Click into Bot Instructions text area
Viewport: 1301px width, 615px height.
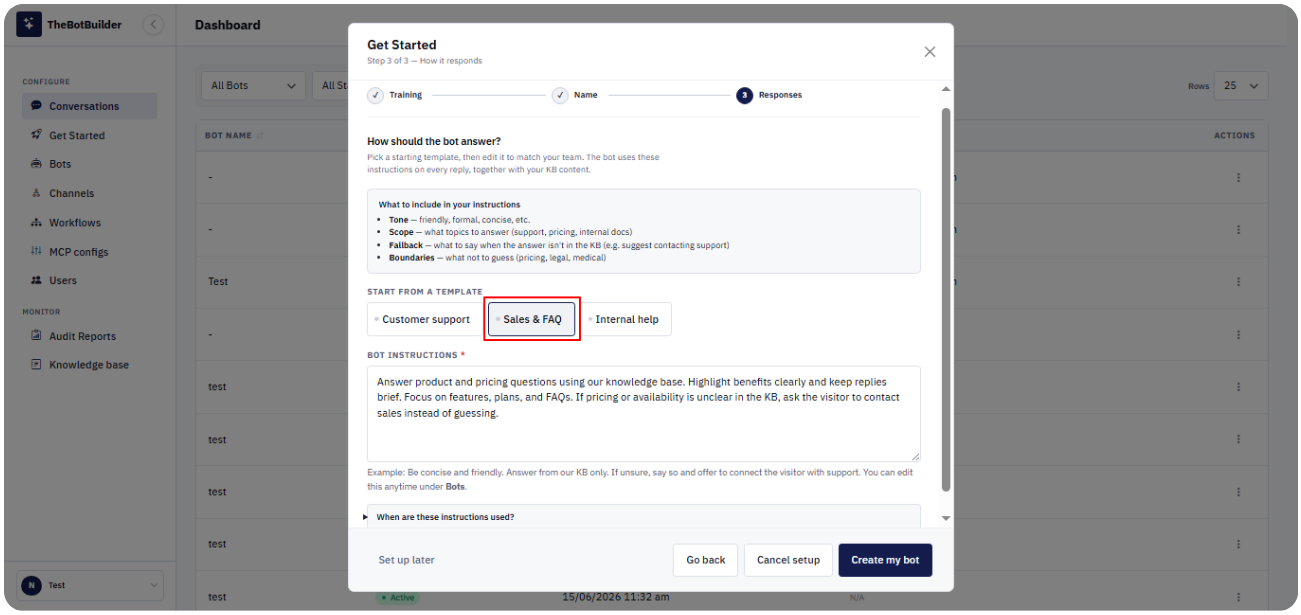click(643, 413)
